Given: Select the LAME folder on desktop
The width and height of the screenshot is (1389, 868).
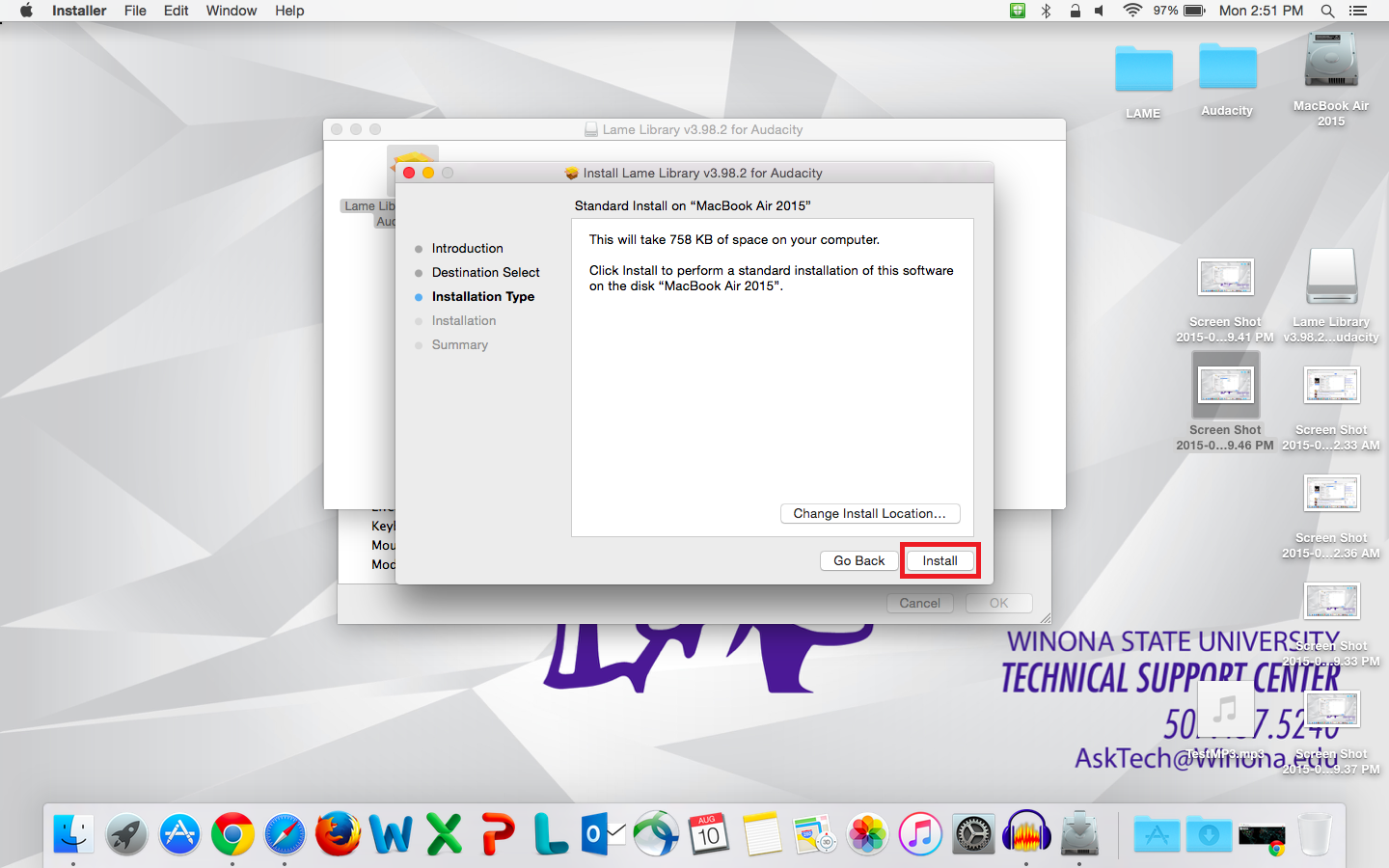Looking at the screenshot, I should click(x=1143, y=70).
